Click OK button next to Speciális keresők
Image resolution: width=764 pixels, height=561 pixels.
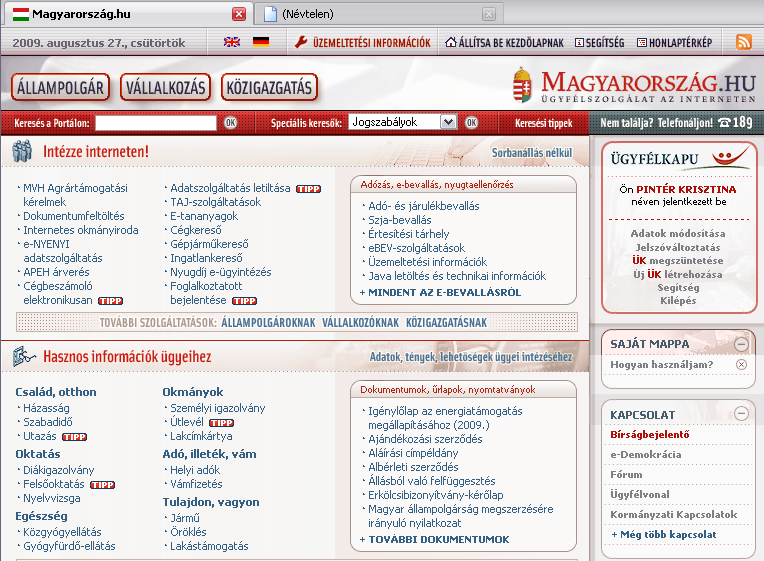pos(471,123)
